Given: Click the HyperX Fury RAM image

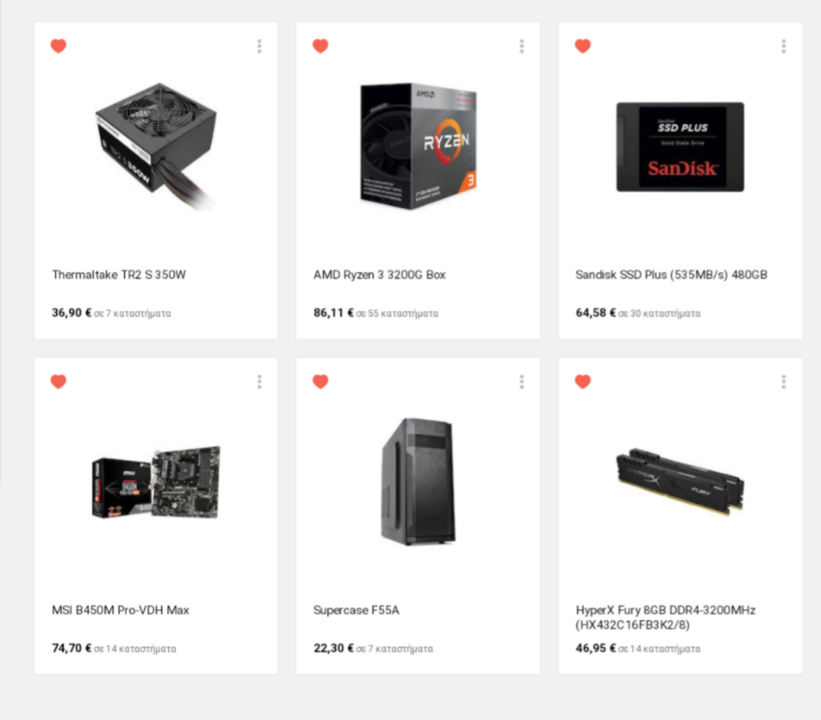Looking at the screenshot, I should [680, 482].
